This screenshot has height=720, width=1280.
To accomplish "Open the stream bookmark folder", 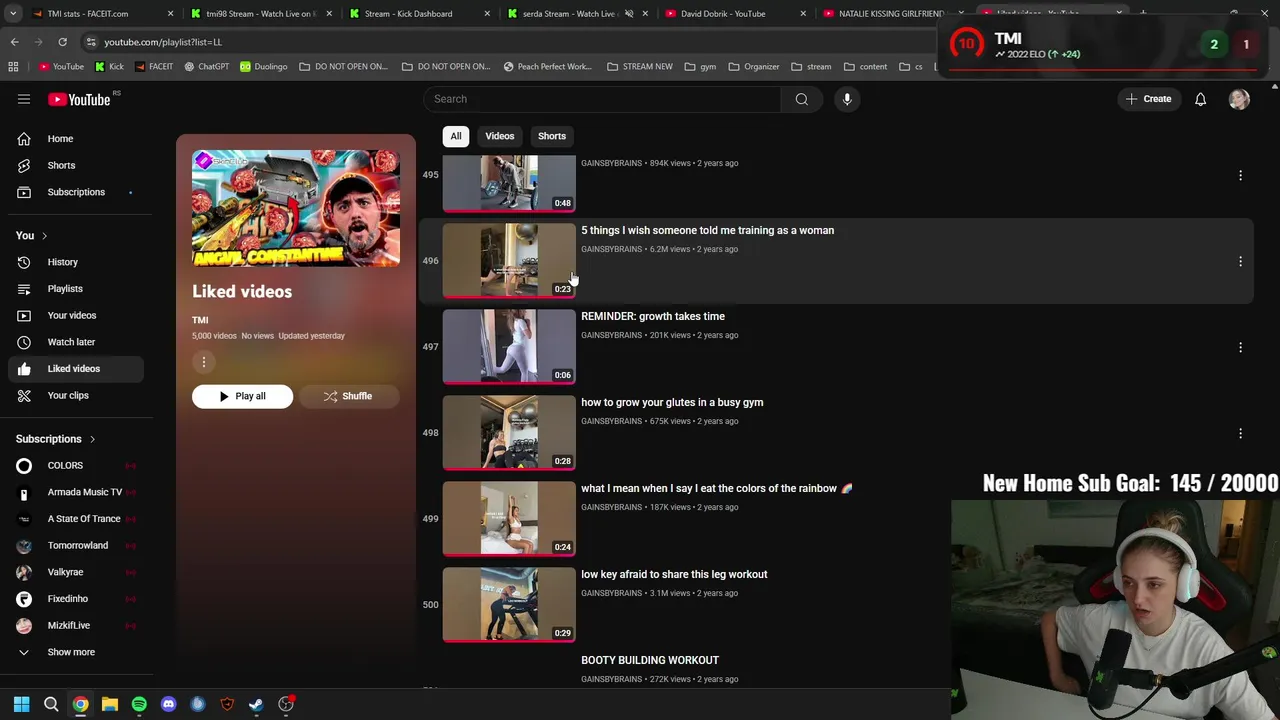I will [811, 67].
